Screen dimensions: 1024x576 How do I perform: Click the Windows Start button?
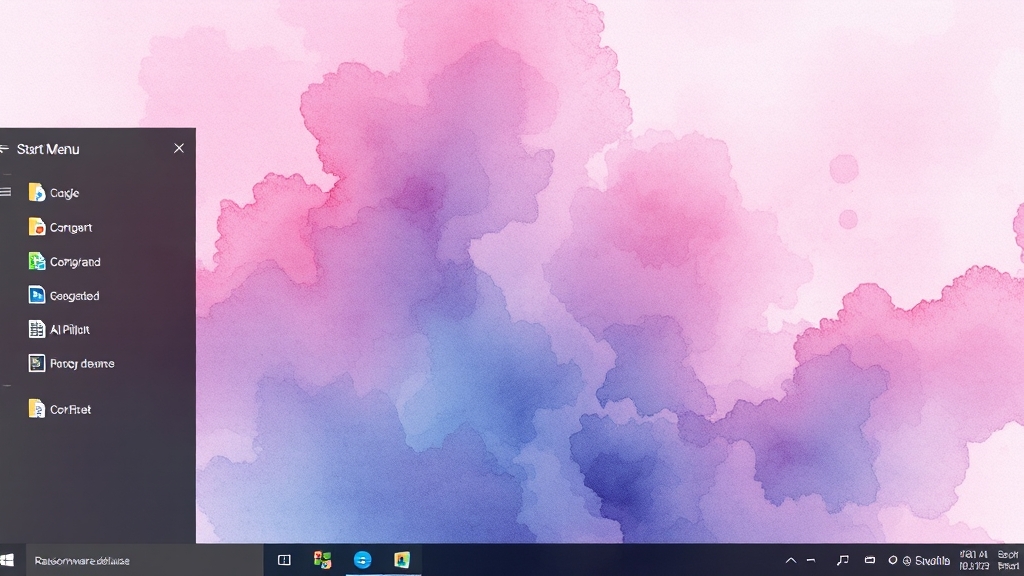[9, 560]
